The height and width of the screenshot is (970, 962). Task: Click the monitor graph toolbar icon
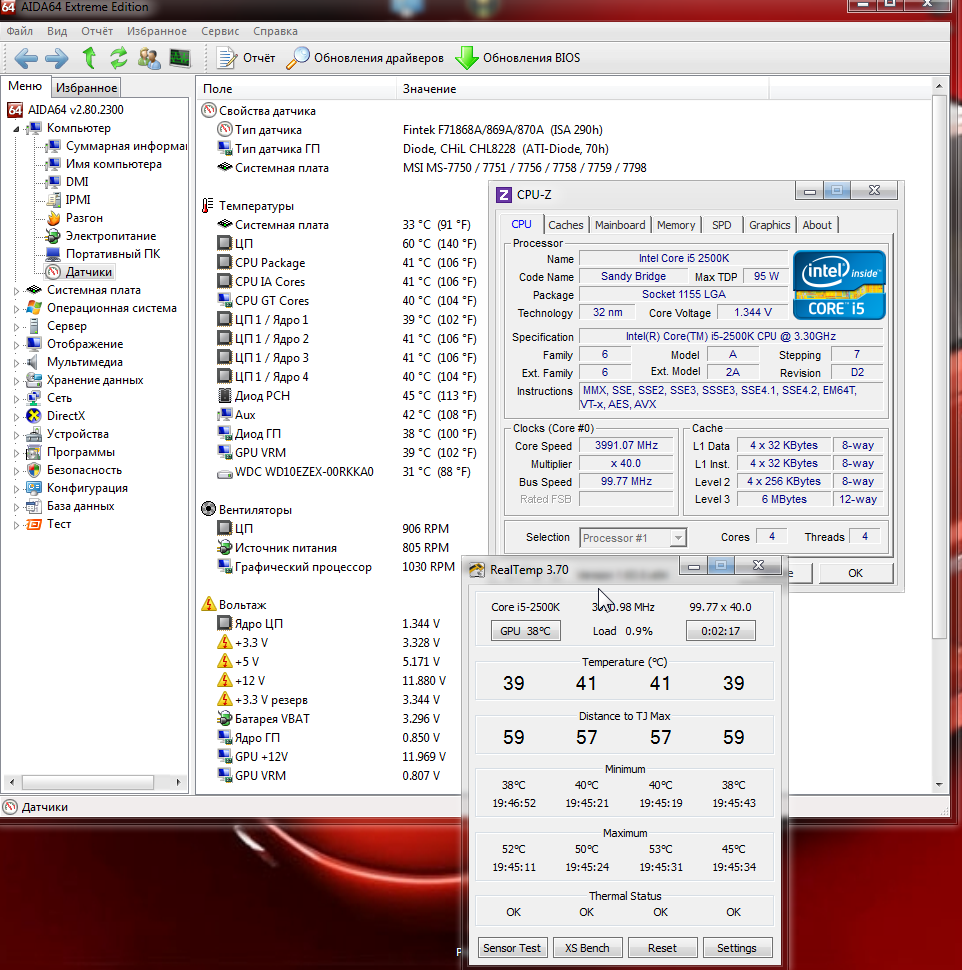[x=179, y=58]
